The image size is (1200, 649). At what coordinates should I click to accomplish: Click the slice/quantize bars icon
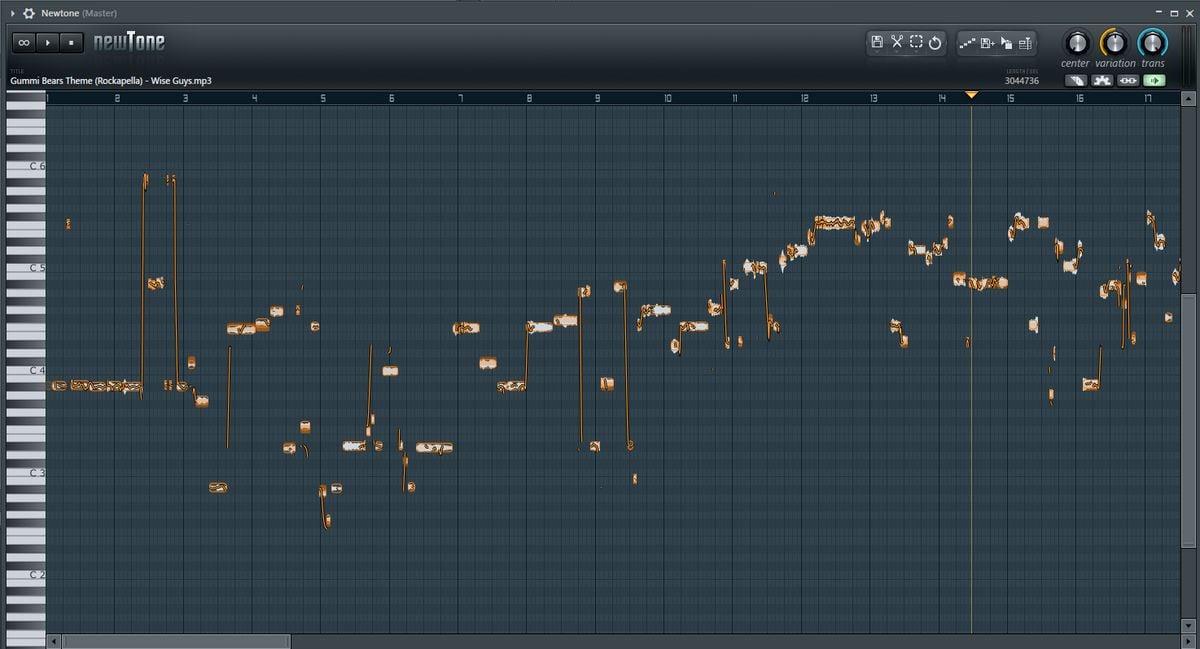click(x=1025, y=43)
